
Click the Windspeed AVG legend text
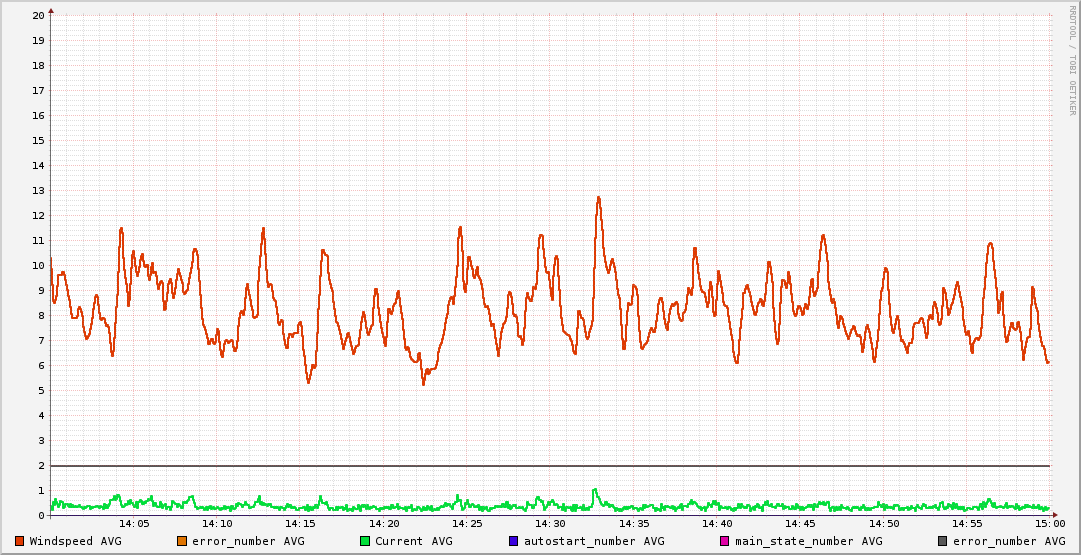pos(75,541)
